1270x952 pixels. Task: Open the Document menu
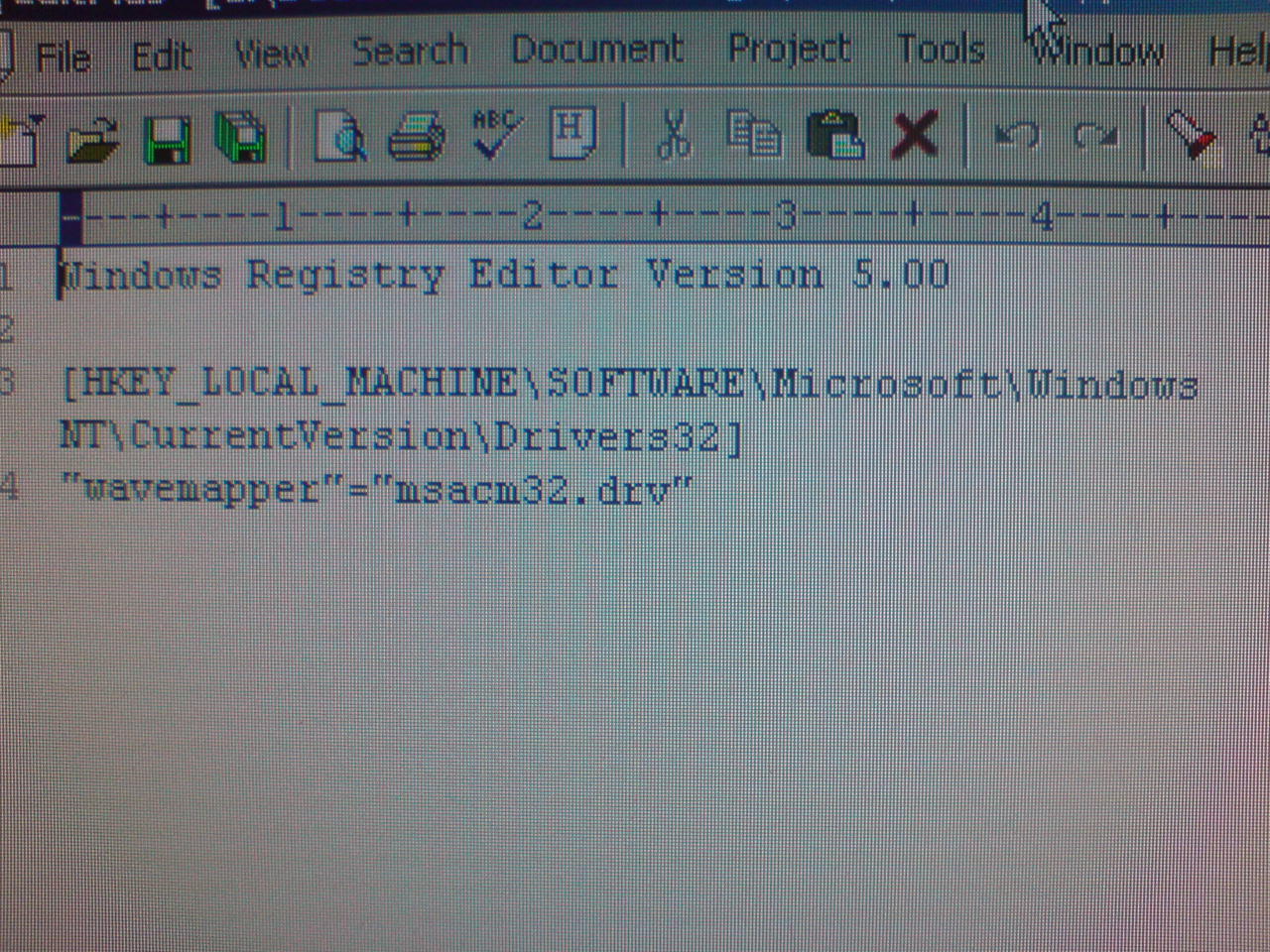point(597,49)
